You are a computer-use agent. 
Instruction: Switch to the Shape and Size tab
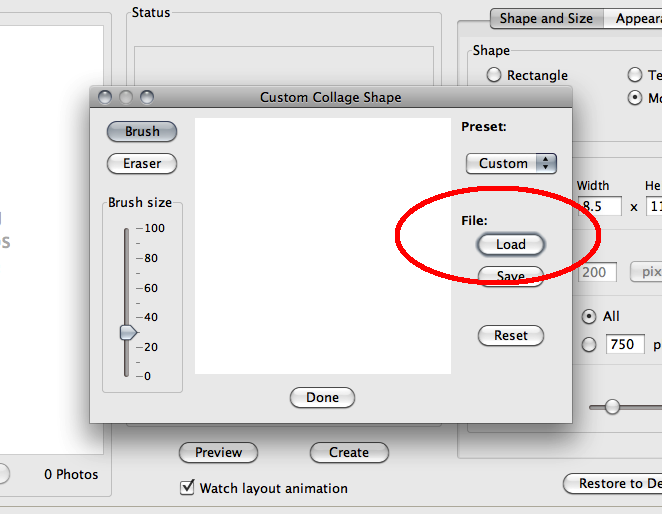click(547, 19)
